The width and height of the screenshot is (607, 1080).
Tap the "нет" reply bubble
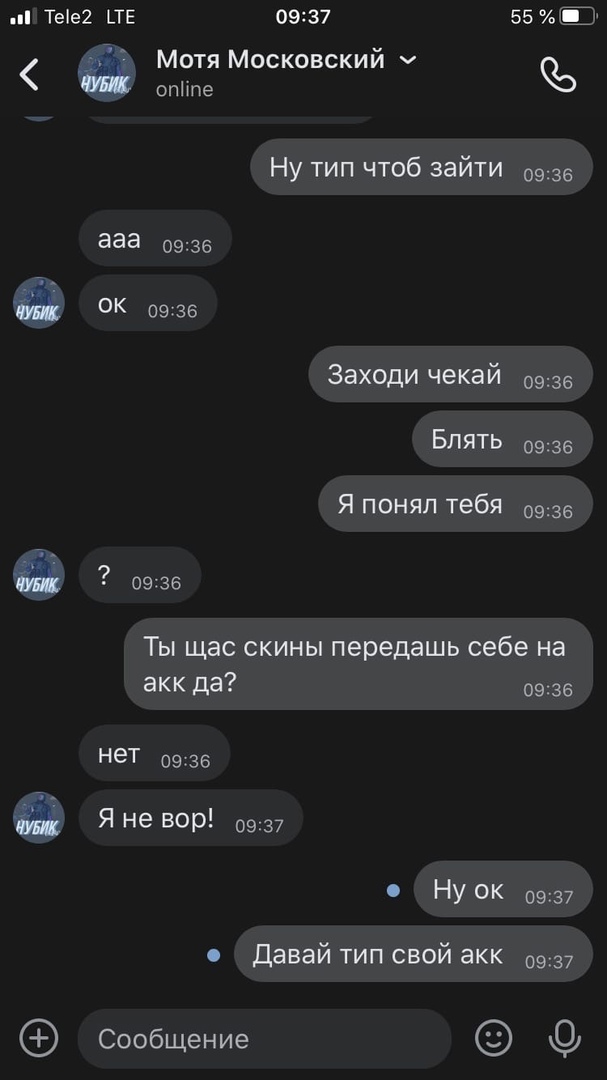154,753
